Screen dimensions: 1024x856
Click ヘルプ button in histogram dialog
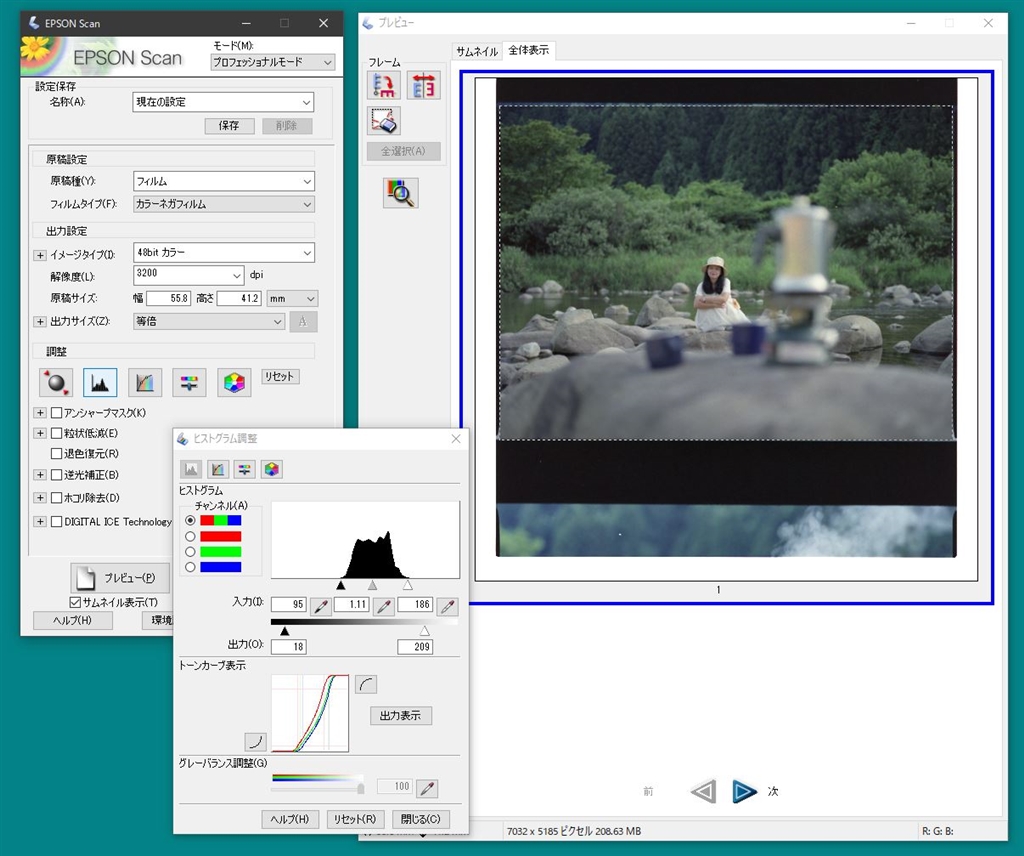(290, 819)
